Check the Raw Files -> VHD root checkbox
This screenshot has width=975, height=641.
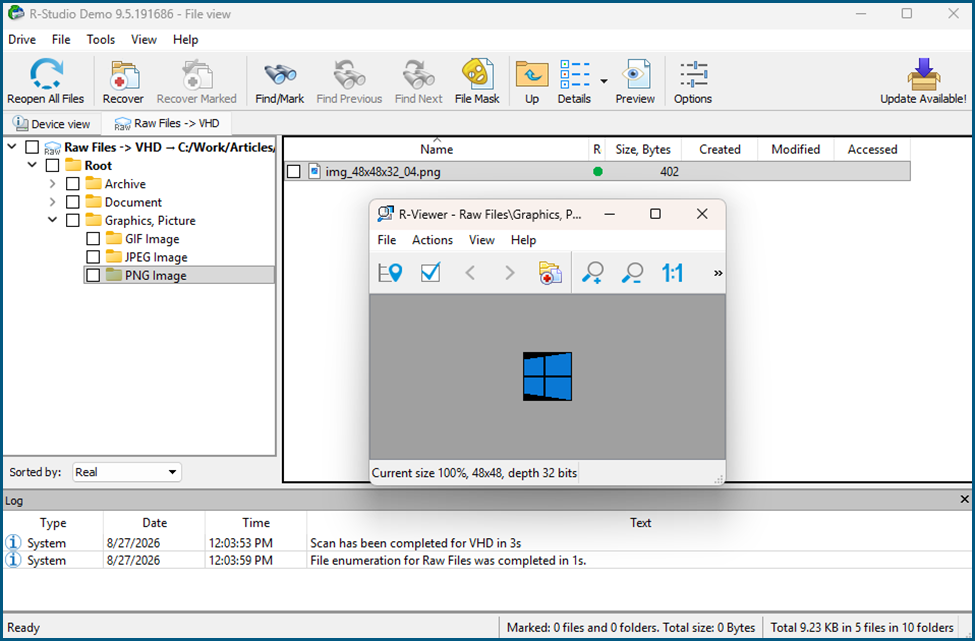coord(32,147)
